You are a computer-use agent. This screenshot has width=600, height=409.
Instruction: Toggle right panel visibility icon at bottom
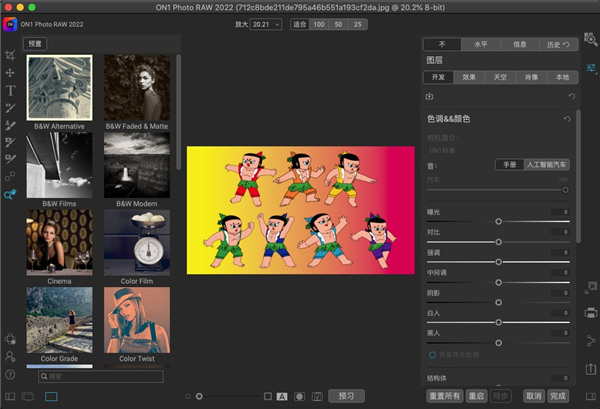(591, 396)
